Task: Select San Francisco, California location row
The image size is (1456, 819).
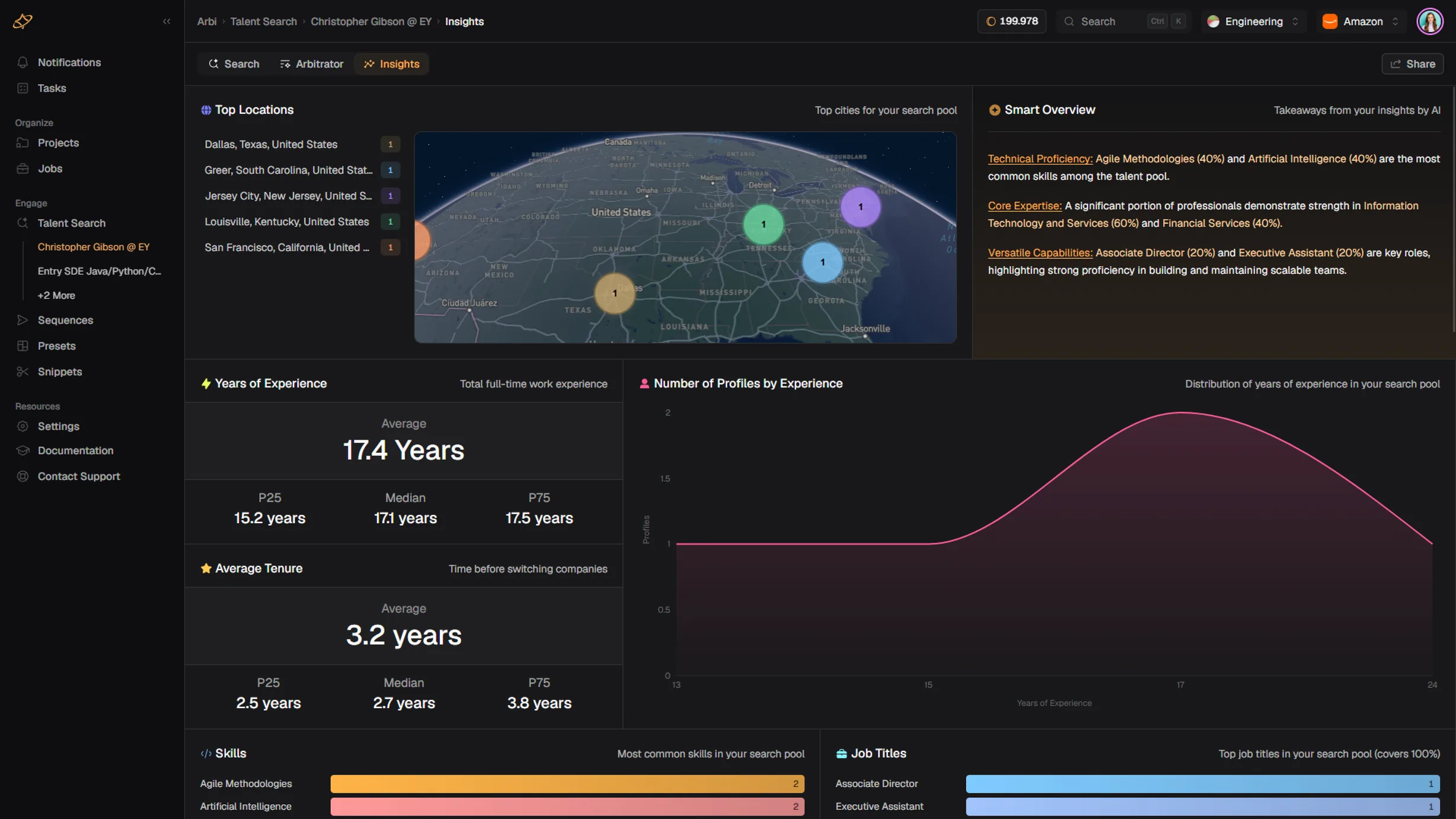Action: [302, 248]
